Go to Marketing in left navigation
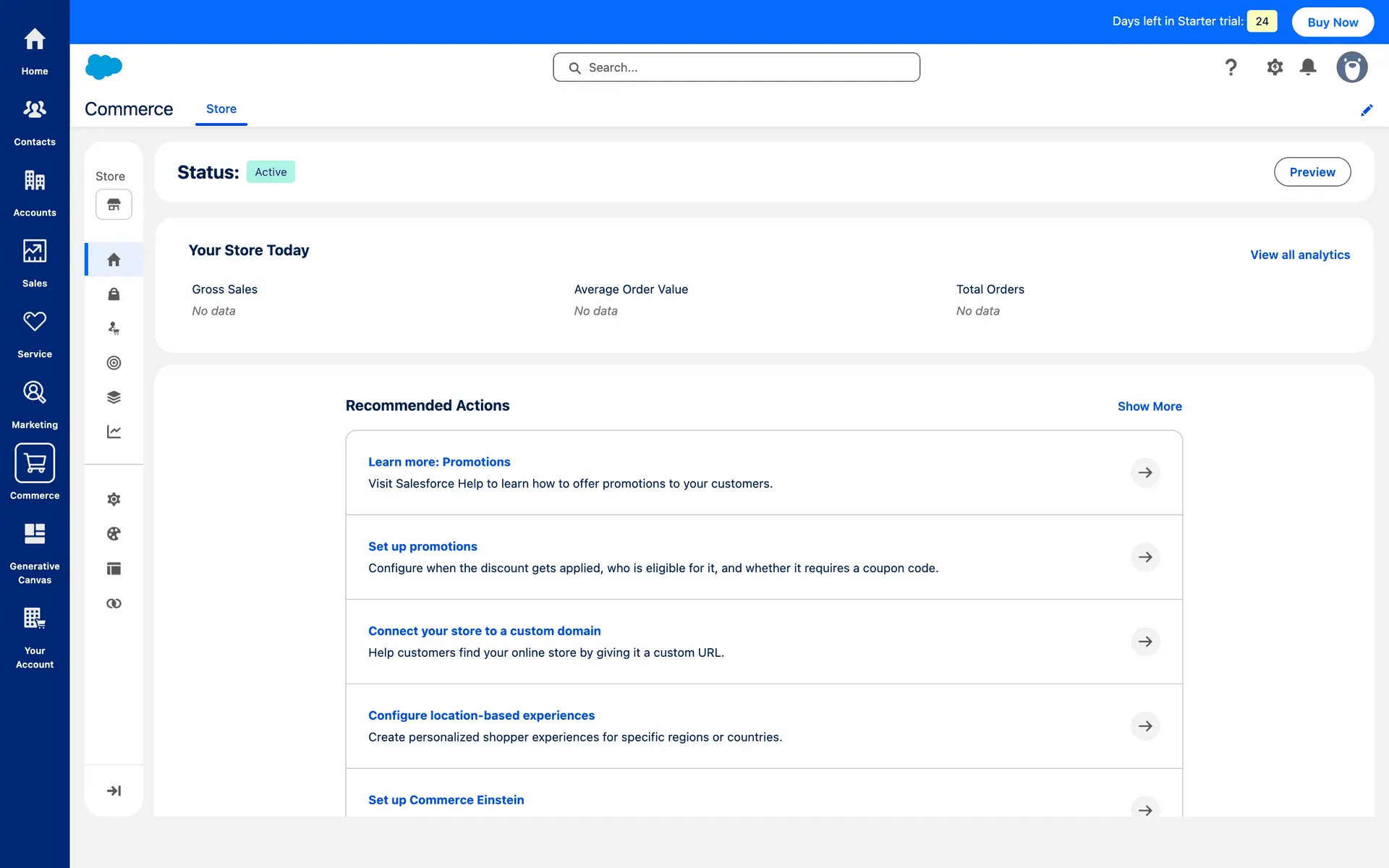Image resolution: width=1389 pixels, height=868 pixels. pos(35,404)
